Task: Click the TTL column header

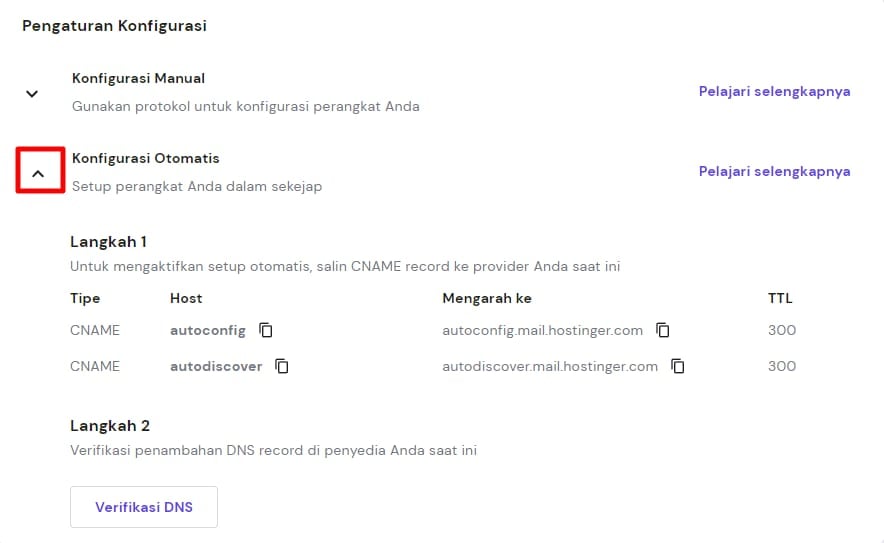Action: pyautogui.click(x=780, y=298)
